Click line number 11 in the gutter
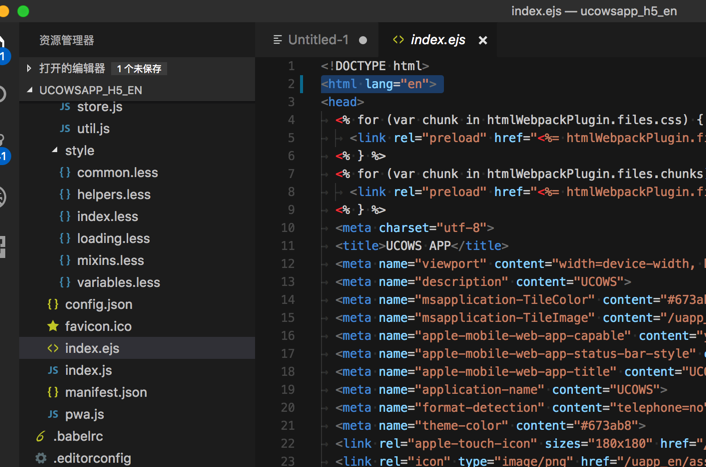The image size is (706, 467). tap(287, 245)
